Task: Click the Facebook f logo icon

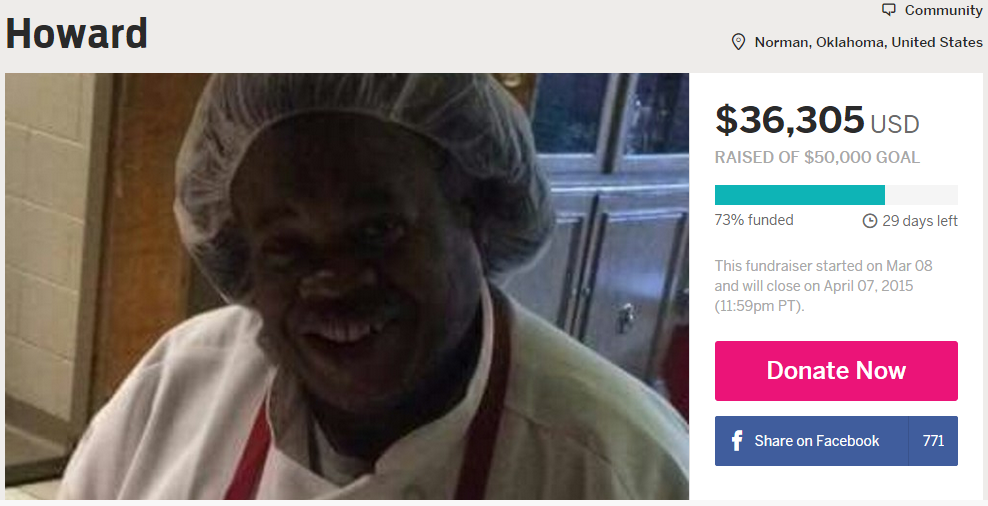Action: coord(737,440)
